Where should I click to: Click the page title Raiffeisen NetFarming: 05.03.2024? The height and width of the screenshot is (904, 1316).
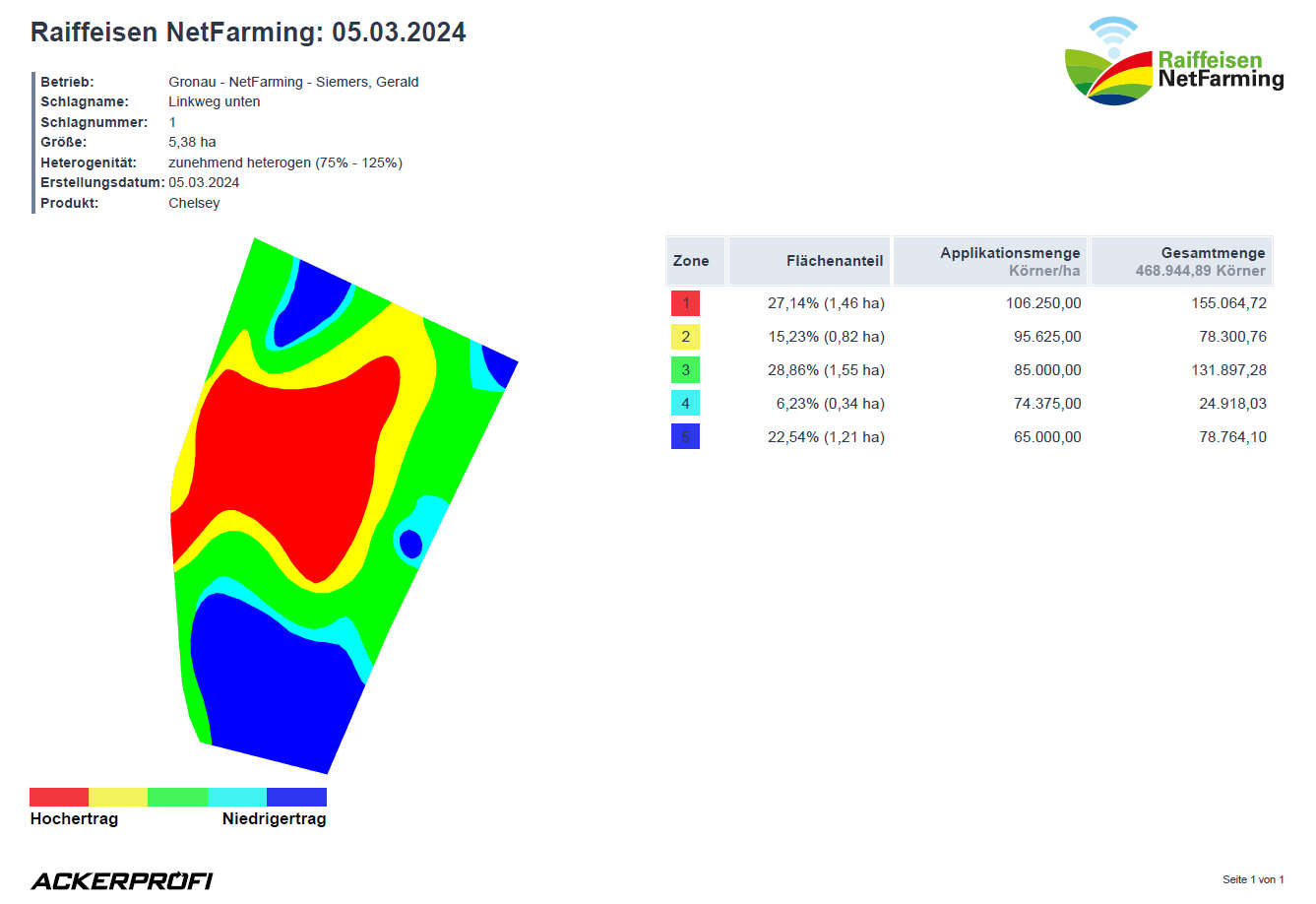click(x=248, y=32)
